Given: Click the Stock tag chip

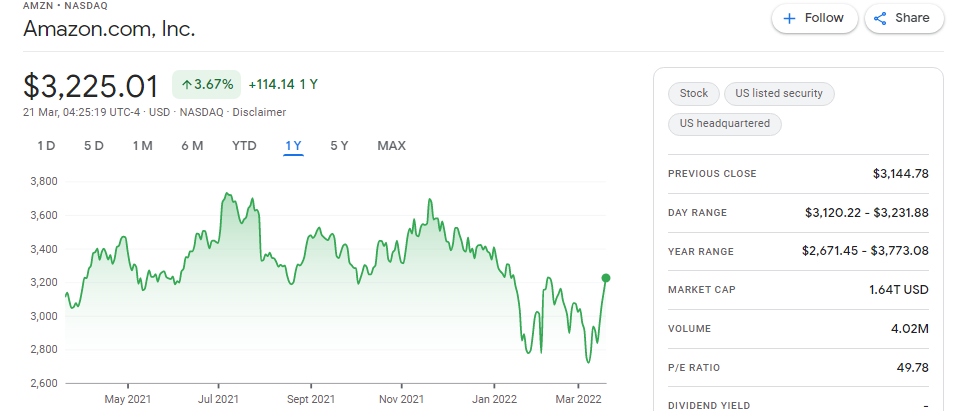Looking at the screenshot, I should (x=694, y=94).
